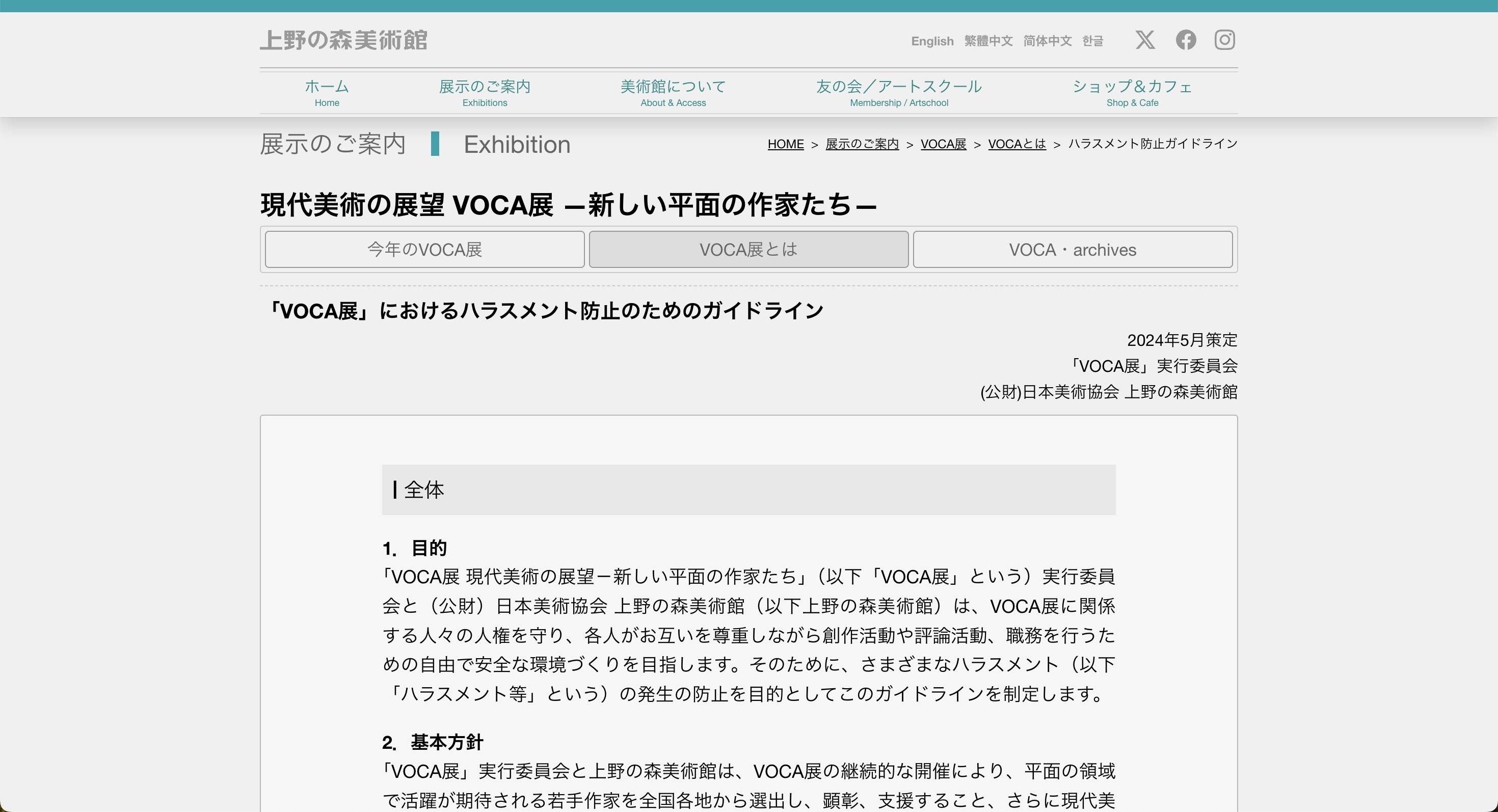Click the 2024年5月策定 date text

tap(1182, 340)
